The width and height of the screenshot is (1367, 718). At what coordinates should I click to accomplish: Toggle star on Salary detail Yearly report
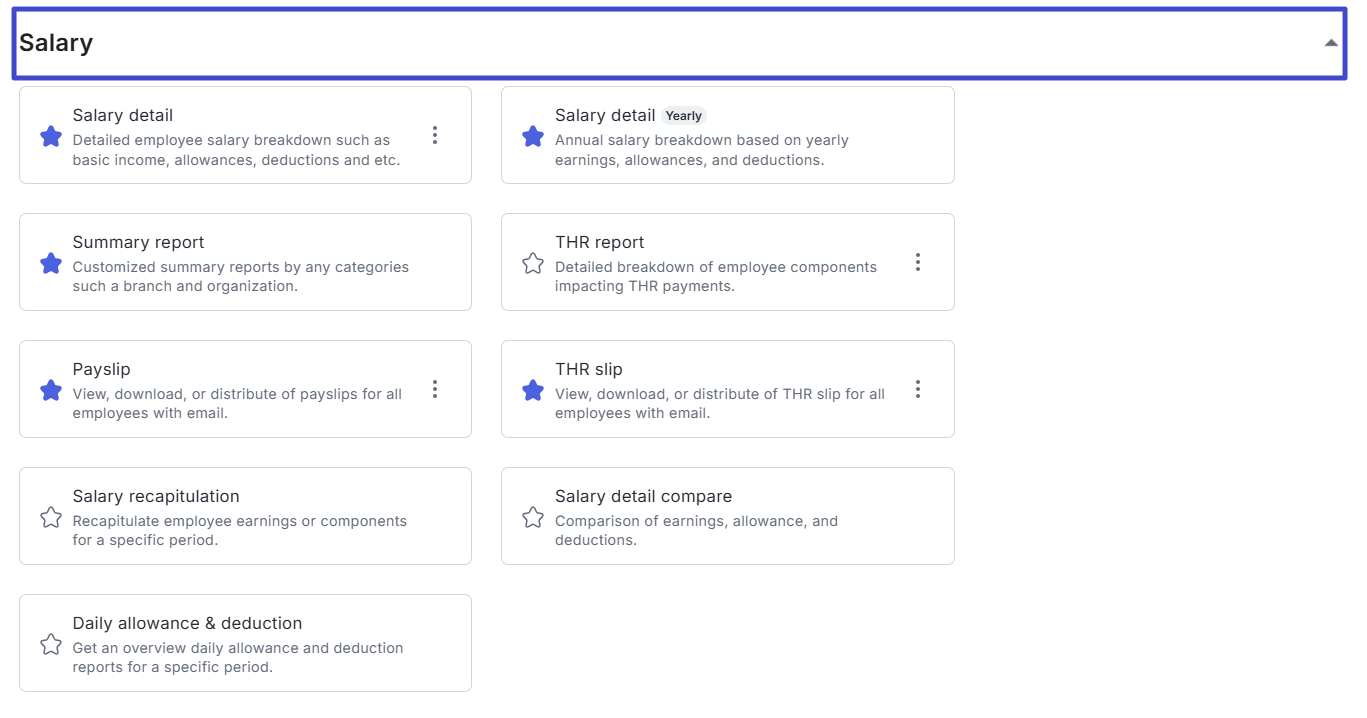coord(533,136)
